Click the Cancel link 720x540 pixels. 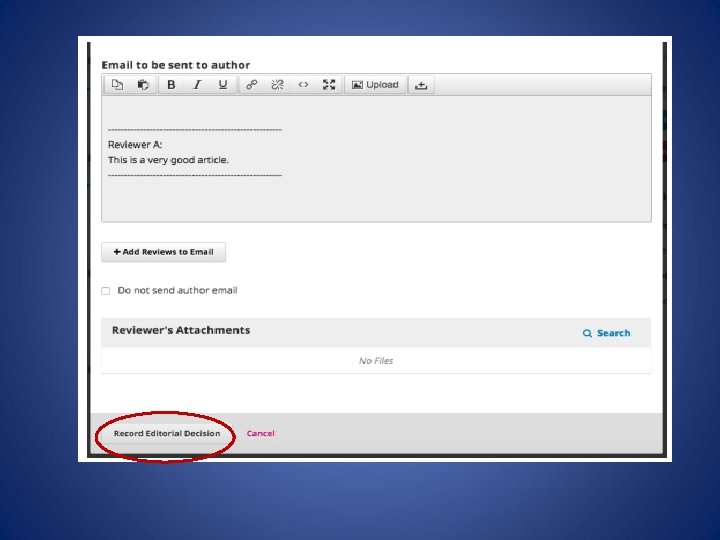260,433
